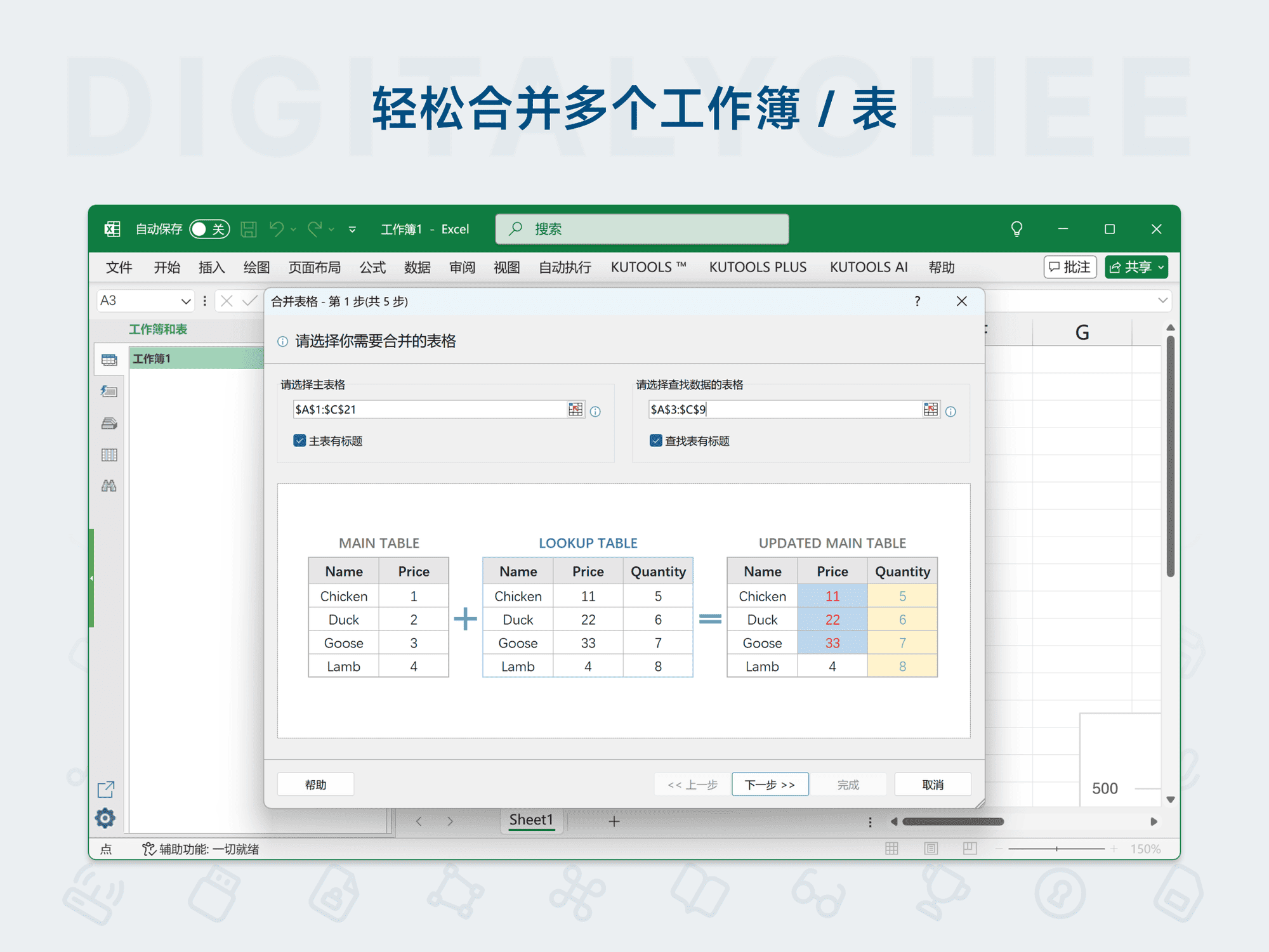Screen dimensions: 1269x952
Task: Click the Excel app logo icon
Action: click(112, 229)
